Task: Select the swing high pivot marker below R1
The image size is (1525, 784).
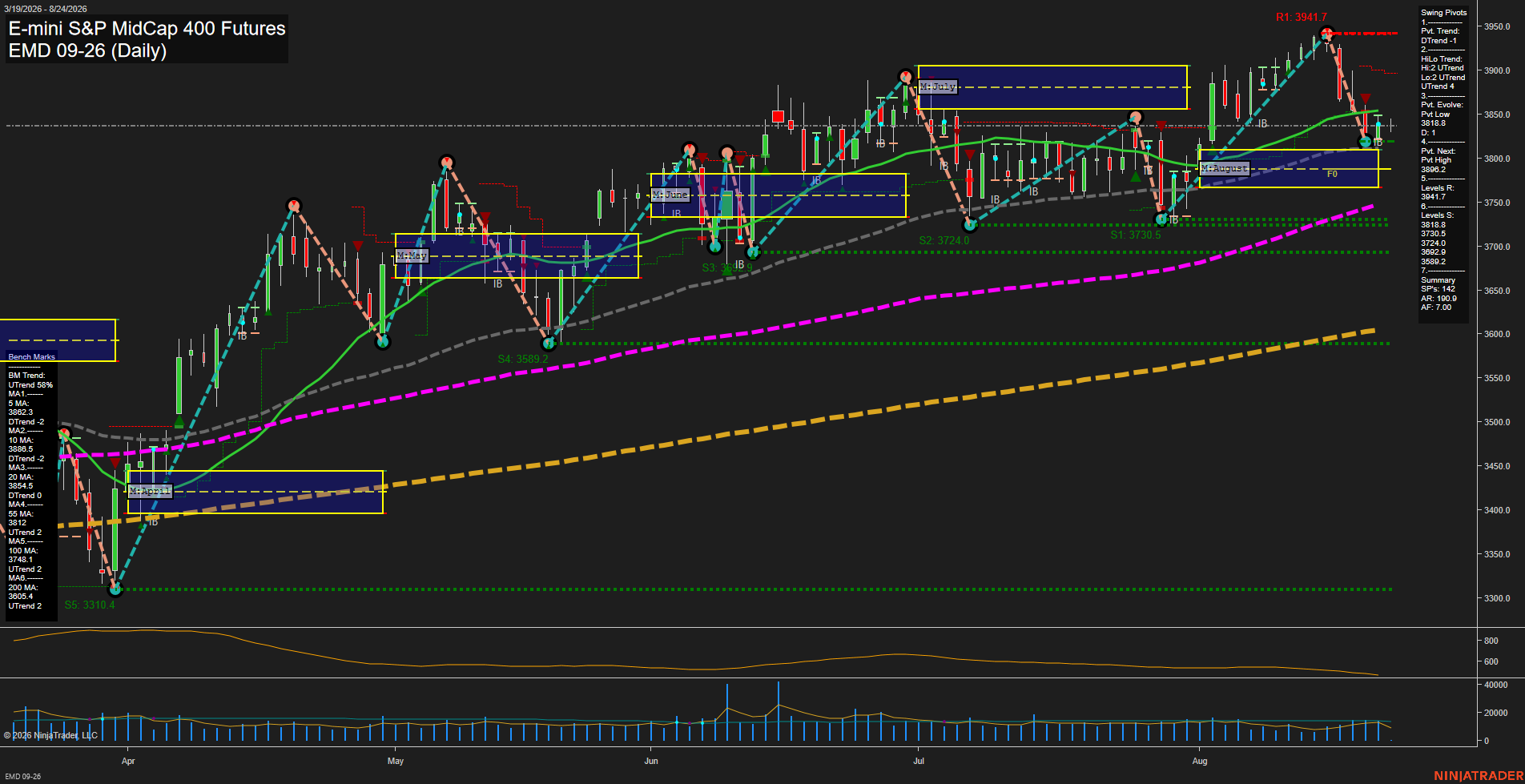Action: tap(1326, 34)
